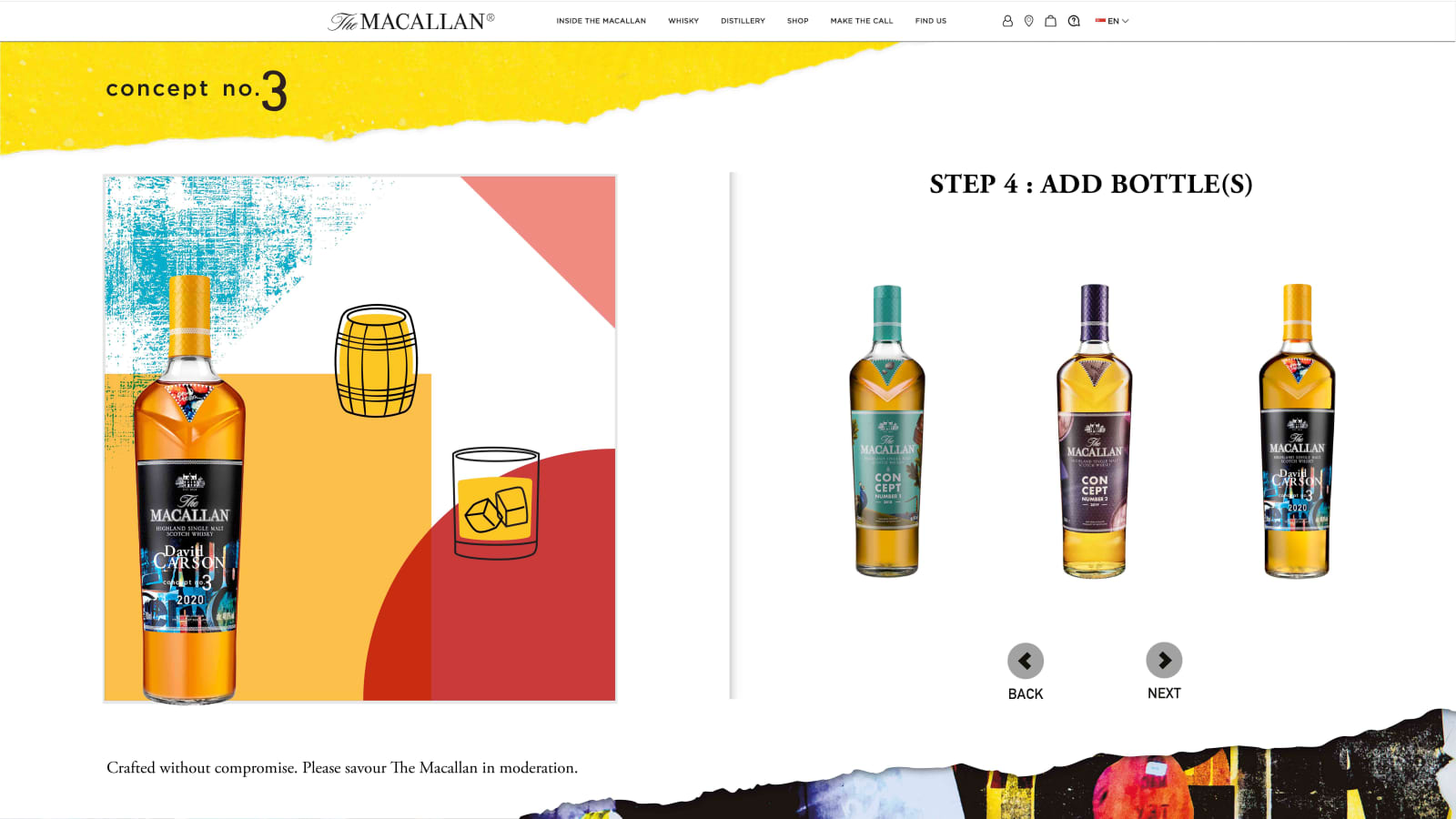Screen dimensions: 1456x819
Task: Open the Whisky menu
Action: (683, 21)
